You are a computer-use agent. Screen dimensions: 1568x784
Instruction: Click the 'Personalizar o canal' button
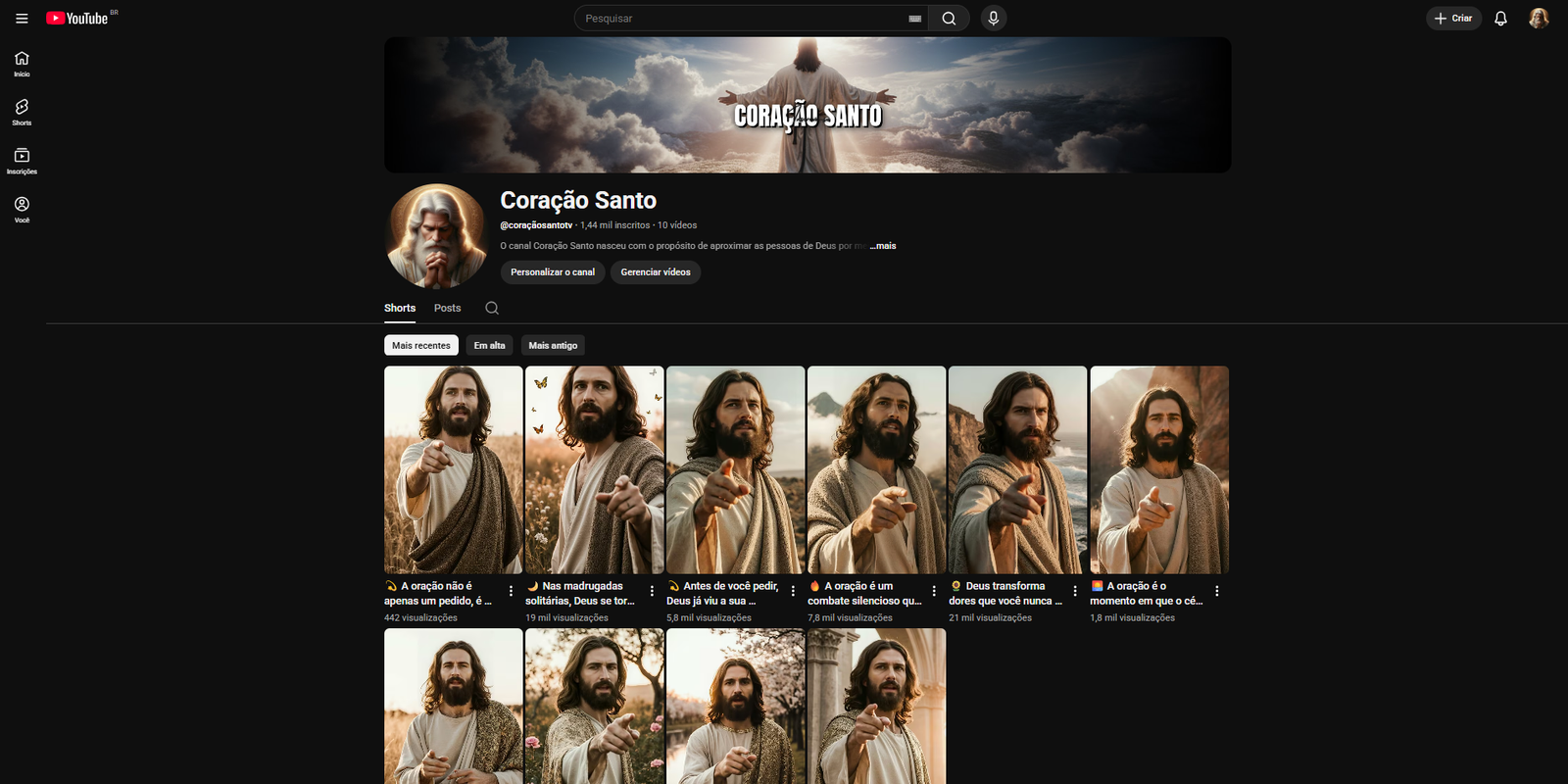552,272
